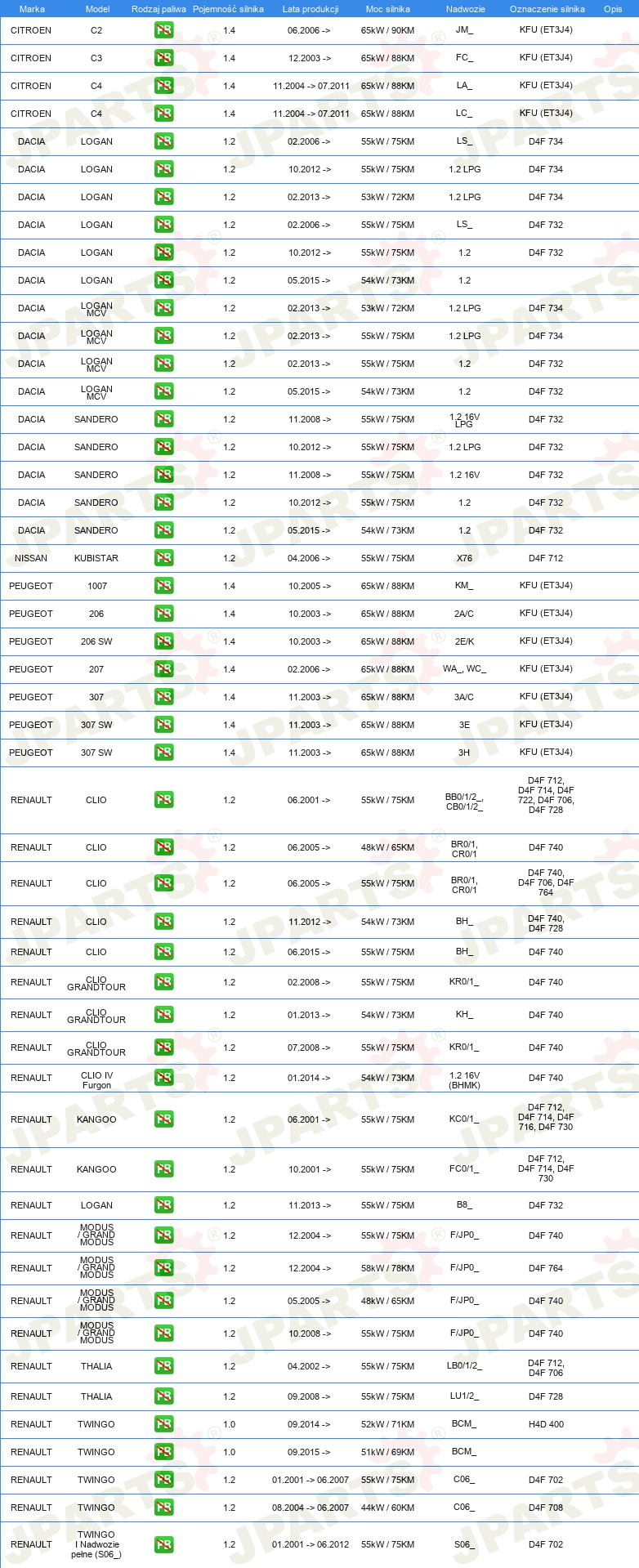Select the BB0/1/2_, CB0/1/2_ body code cell

pos(464,802)
